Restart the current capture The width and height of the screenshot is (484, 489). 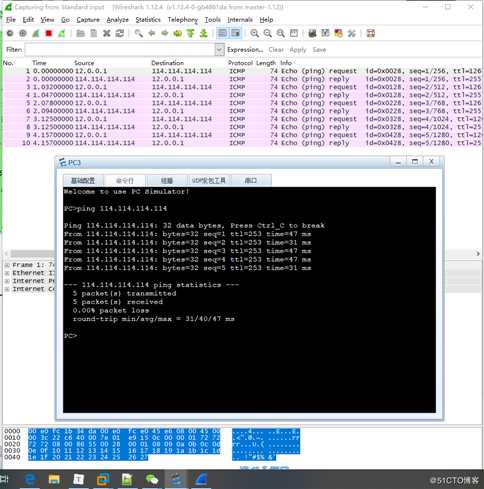[62, 33]
